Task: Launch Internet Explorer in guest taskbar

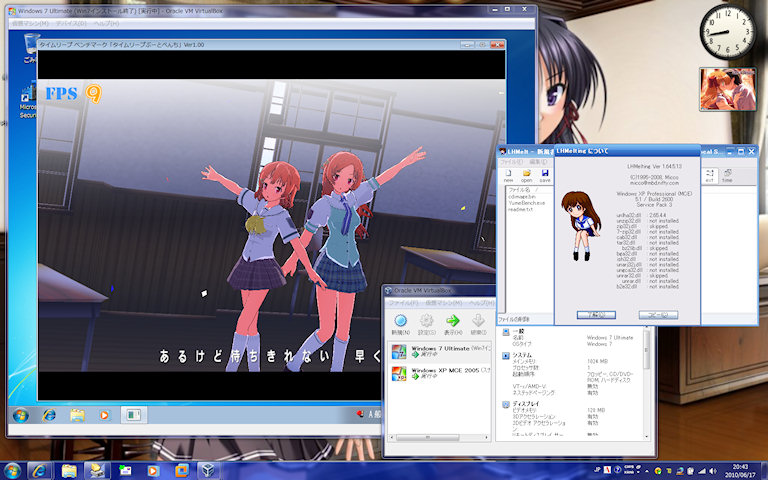Action: [48, 415]
